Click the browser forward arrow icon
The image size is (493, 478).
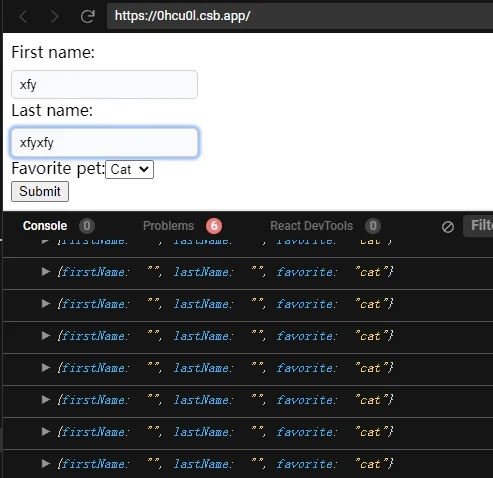coord(54,16)
